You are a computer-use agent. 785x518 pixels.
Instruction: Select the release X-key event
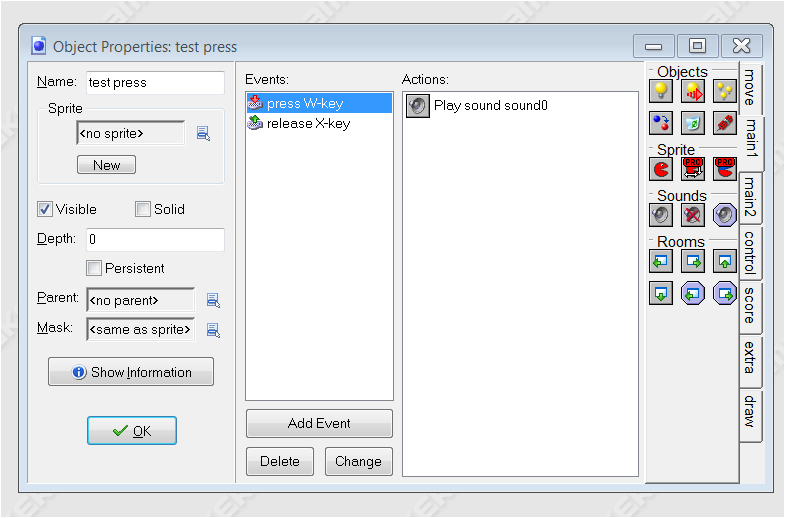(308, 123)
